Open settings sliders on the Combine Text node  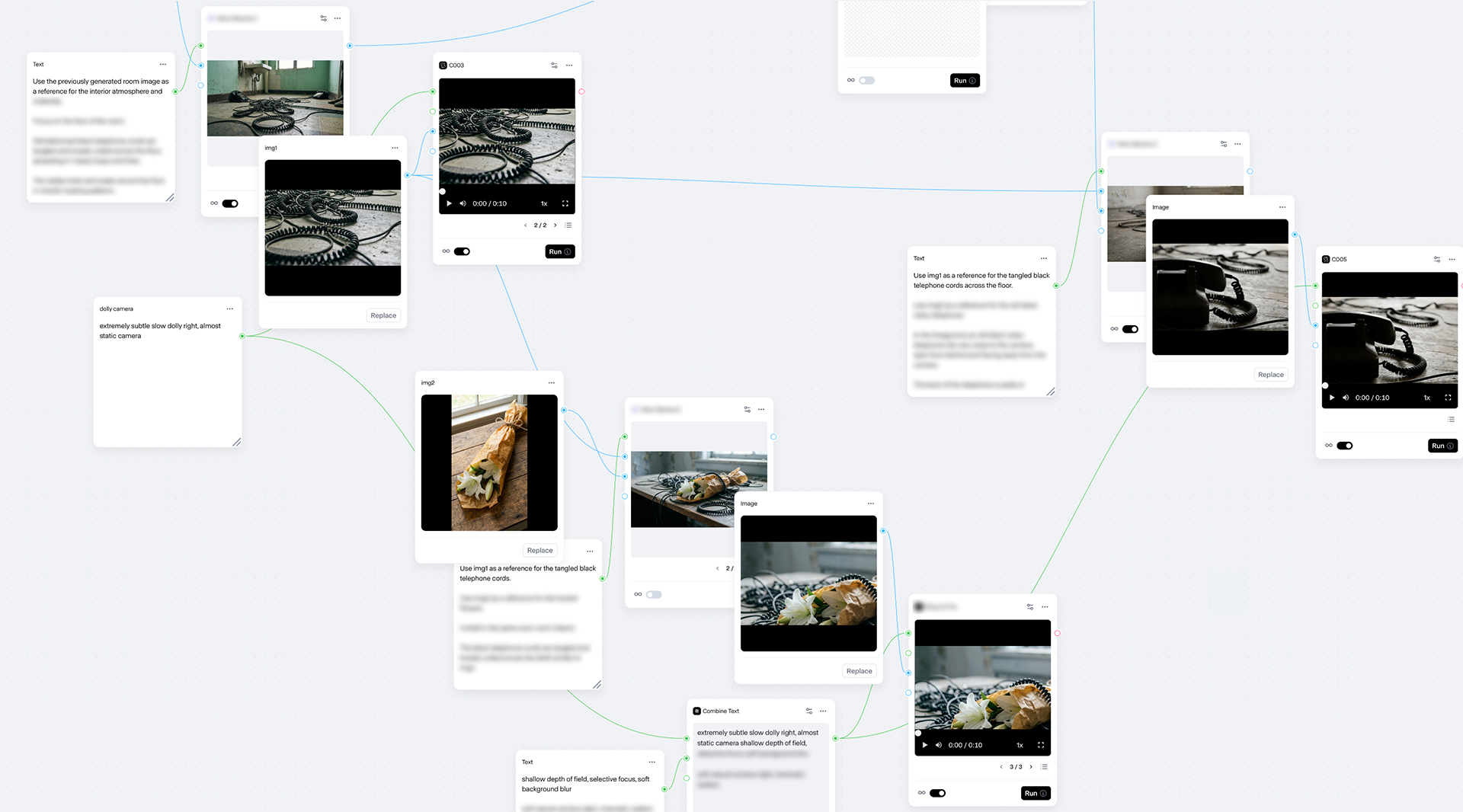809,711
